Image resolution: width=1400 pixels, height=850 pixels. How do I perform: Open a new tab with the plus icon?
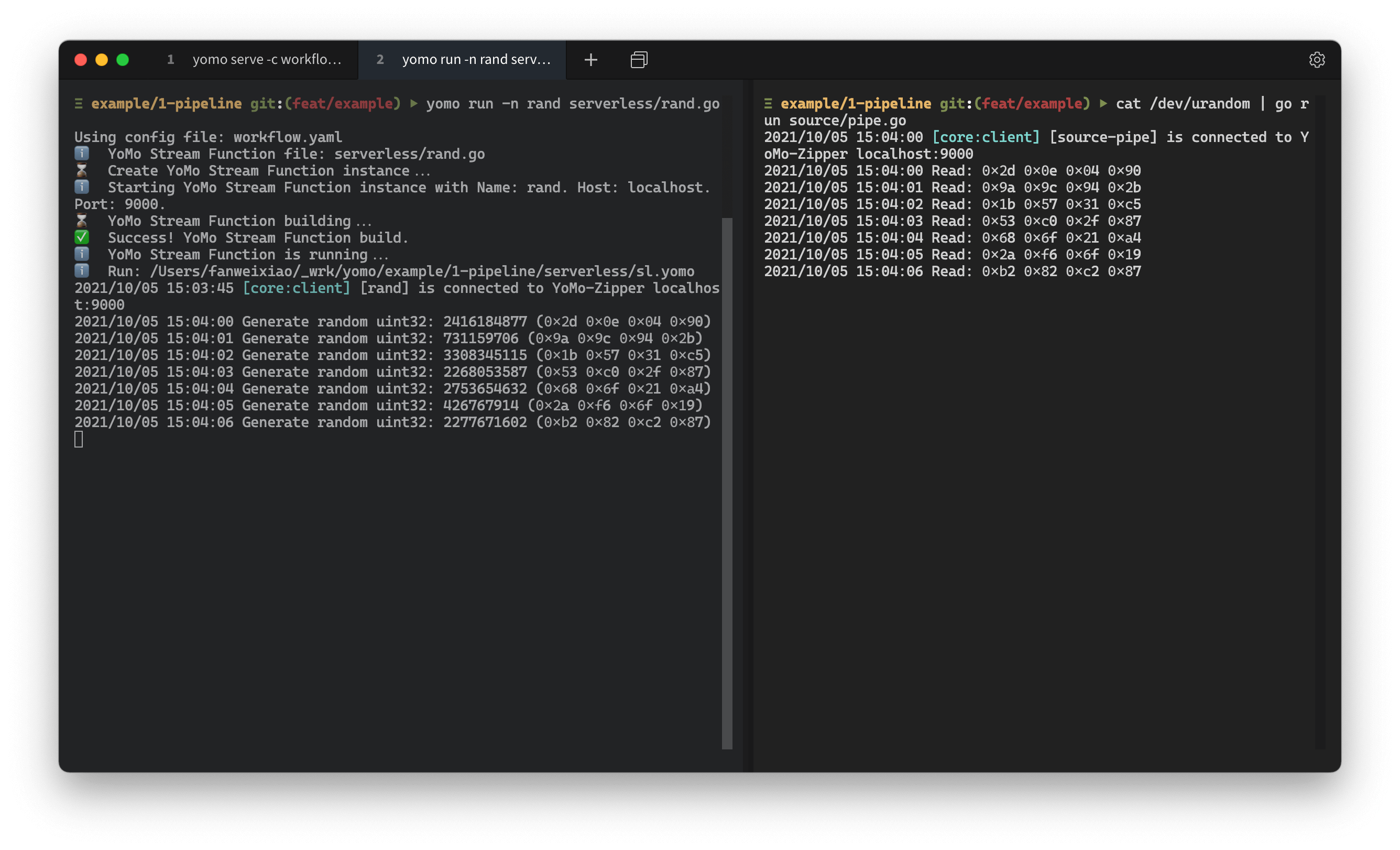(x=591, y=60)
